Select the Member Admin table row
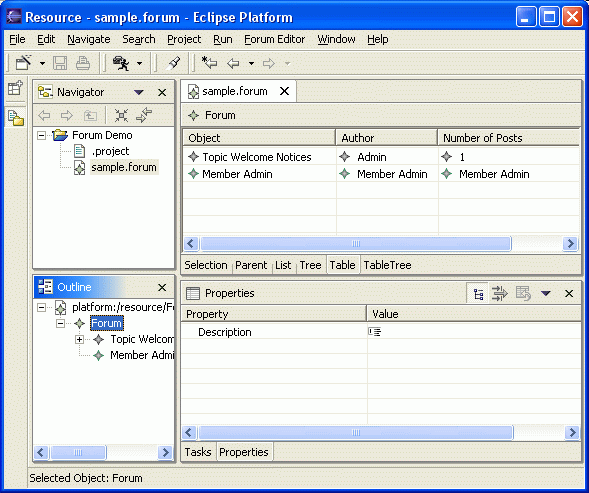This screenshot has width=589, height=493. click(x=381, y=174)
